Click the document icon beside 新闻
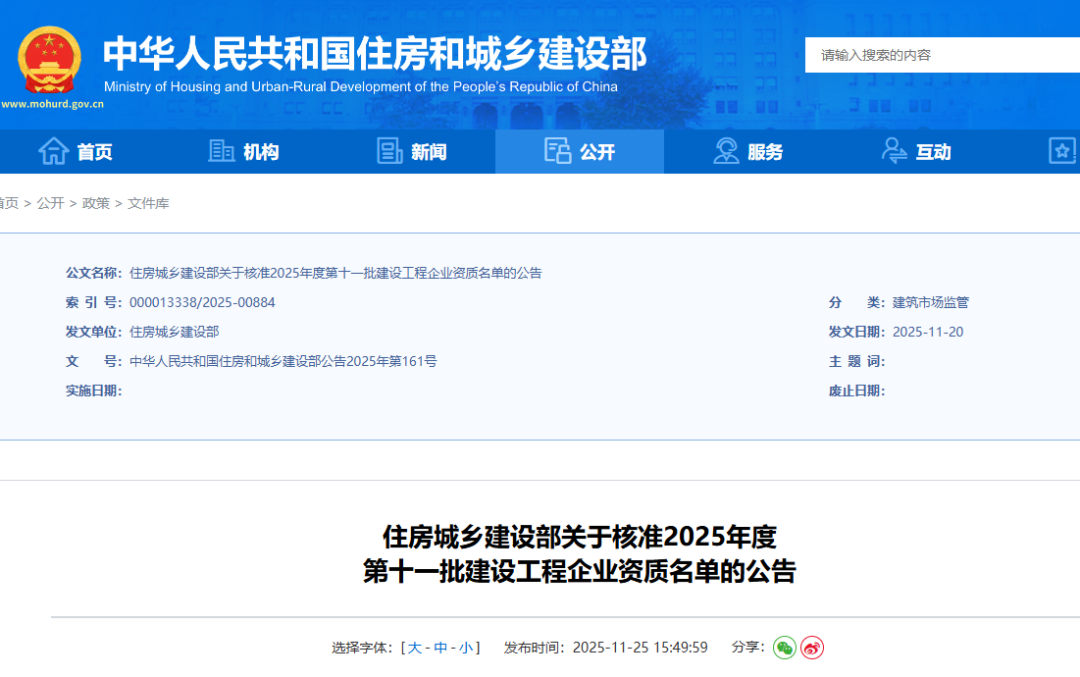This screenshot has width=1080, height=677. tap(389, 150)
